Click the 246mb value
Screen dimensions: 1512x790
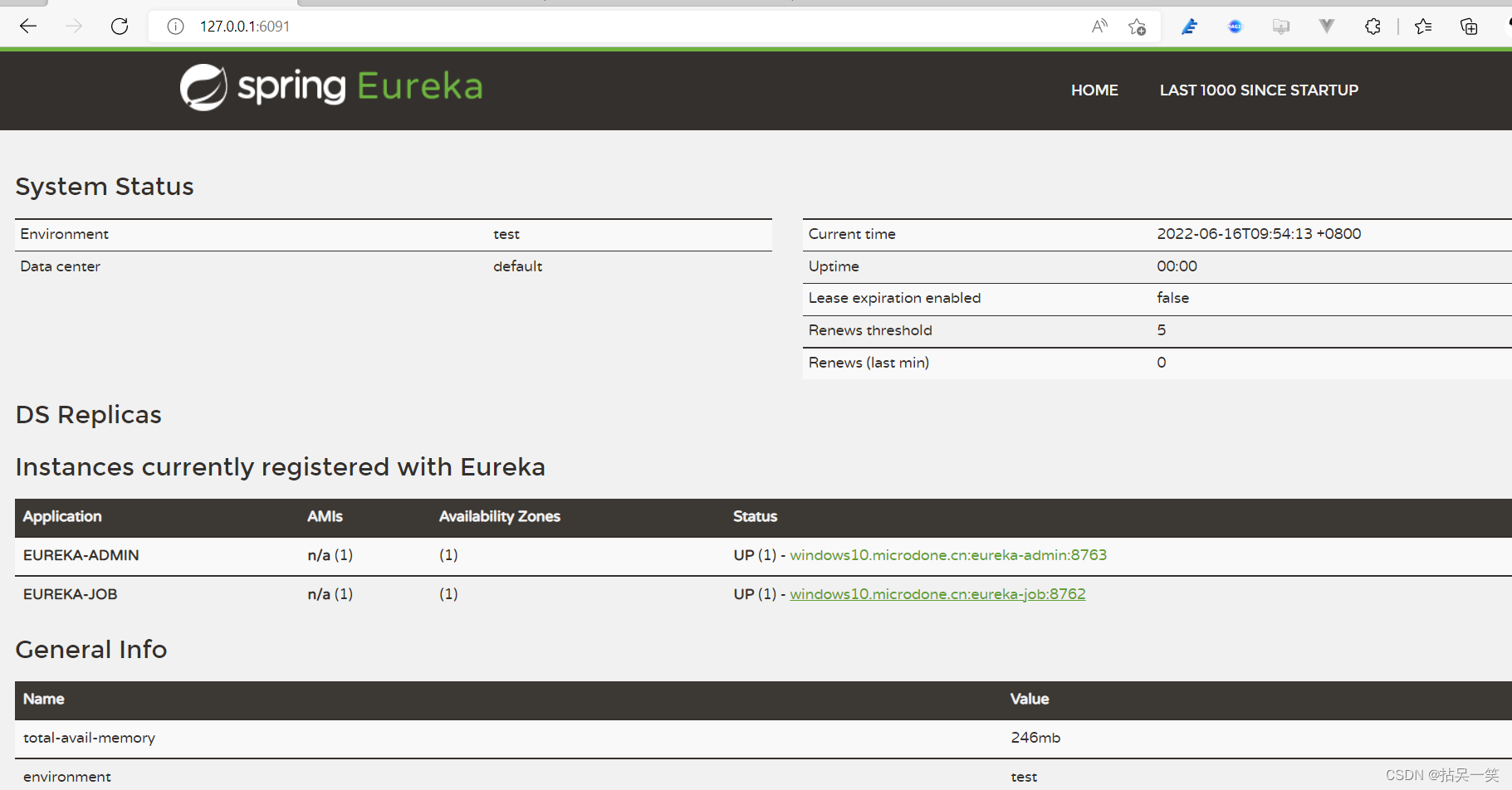(x=1035, y=738)
